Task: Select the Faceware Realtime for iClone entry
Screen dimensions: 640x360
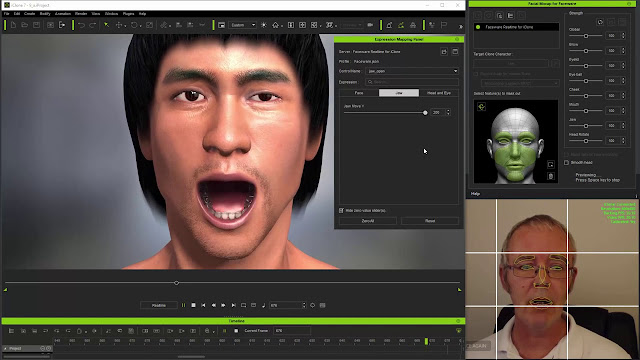Action: click(x=516, y=27)
